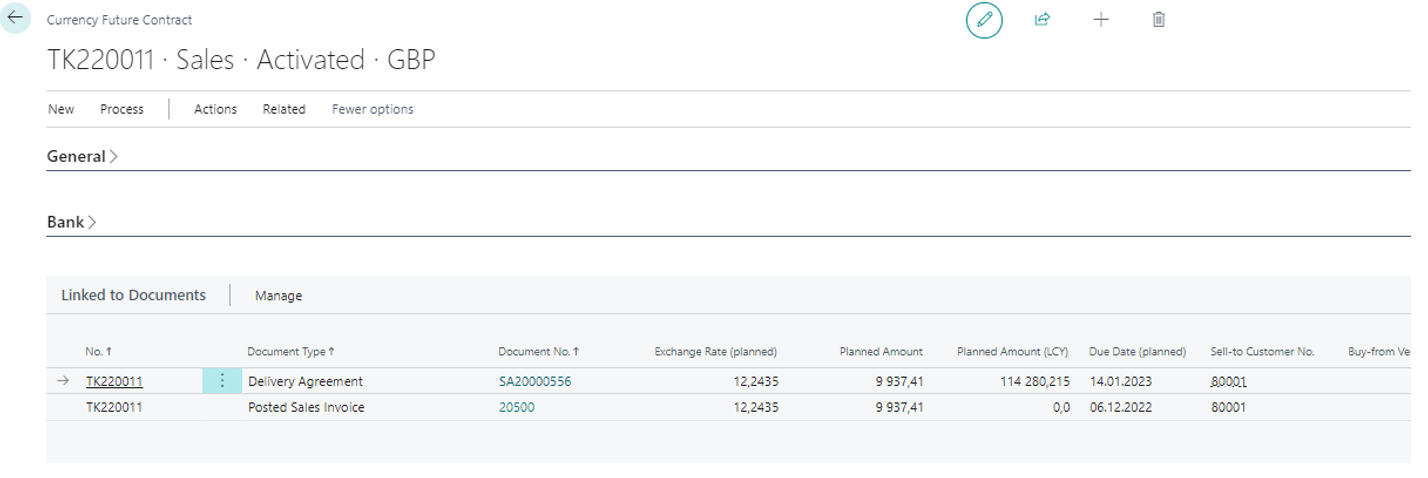Open posted invoice link 20500
The height and width of the screenshot is (478, 1428).
pyautogui.click(x=516, y=408)
